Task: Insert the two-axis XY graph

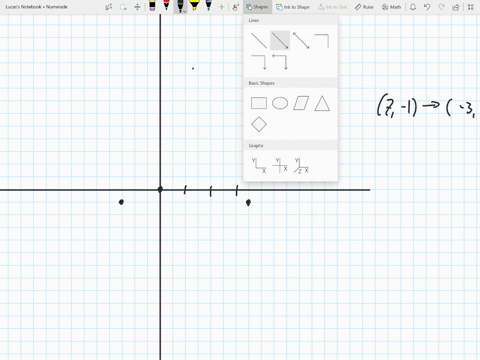Action: click(259, 165)
